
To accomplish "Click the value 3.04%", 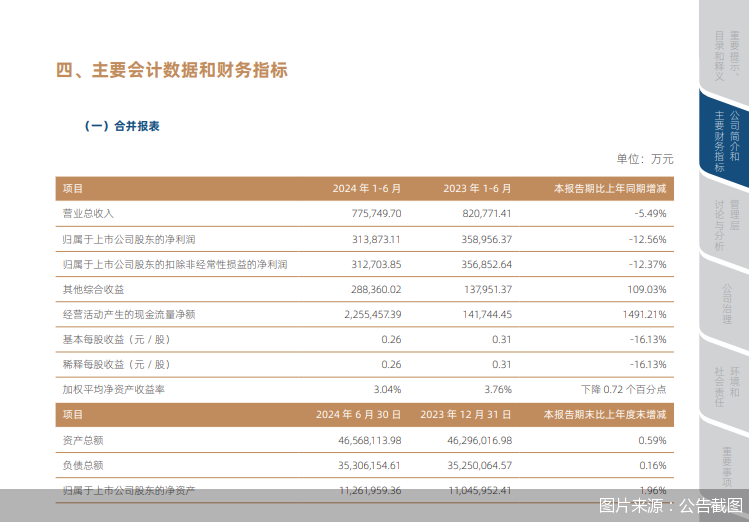I will coord(387,390).
